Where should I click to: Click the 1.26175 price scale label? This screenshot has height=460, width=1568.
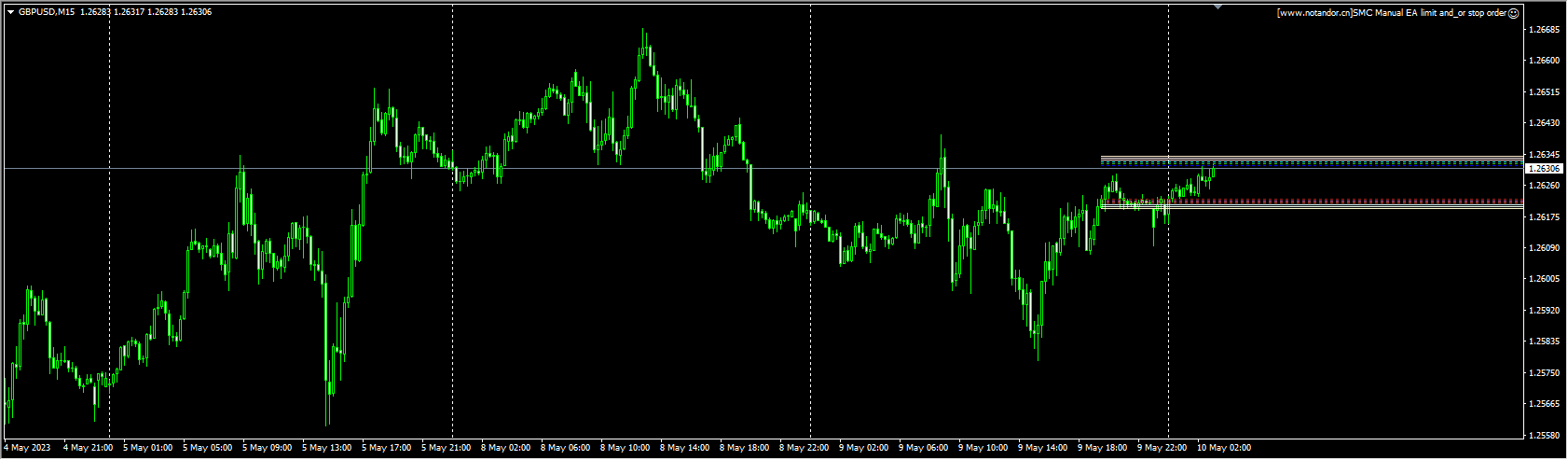[1547, 216]
